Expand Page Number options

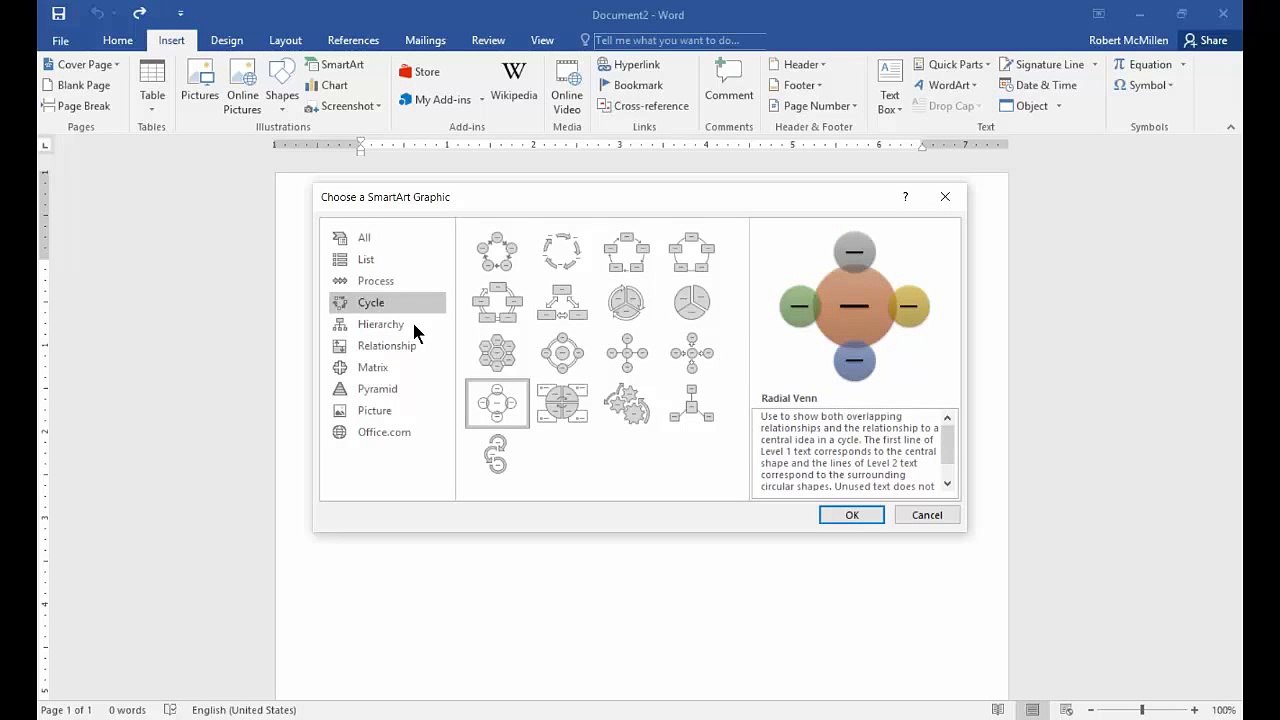pyautogui.click(x=812, y=106)
